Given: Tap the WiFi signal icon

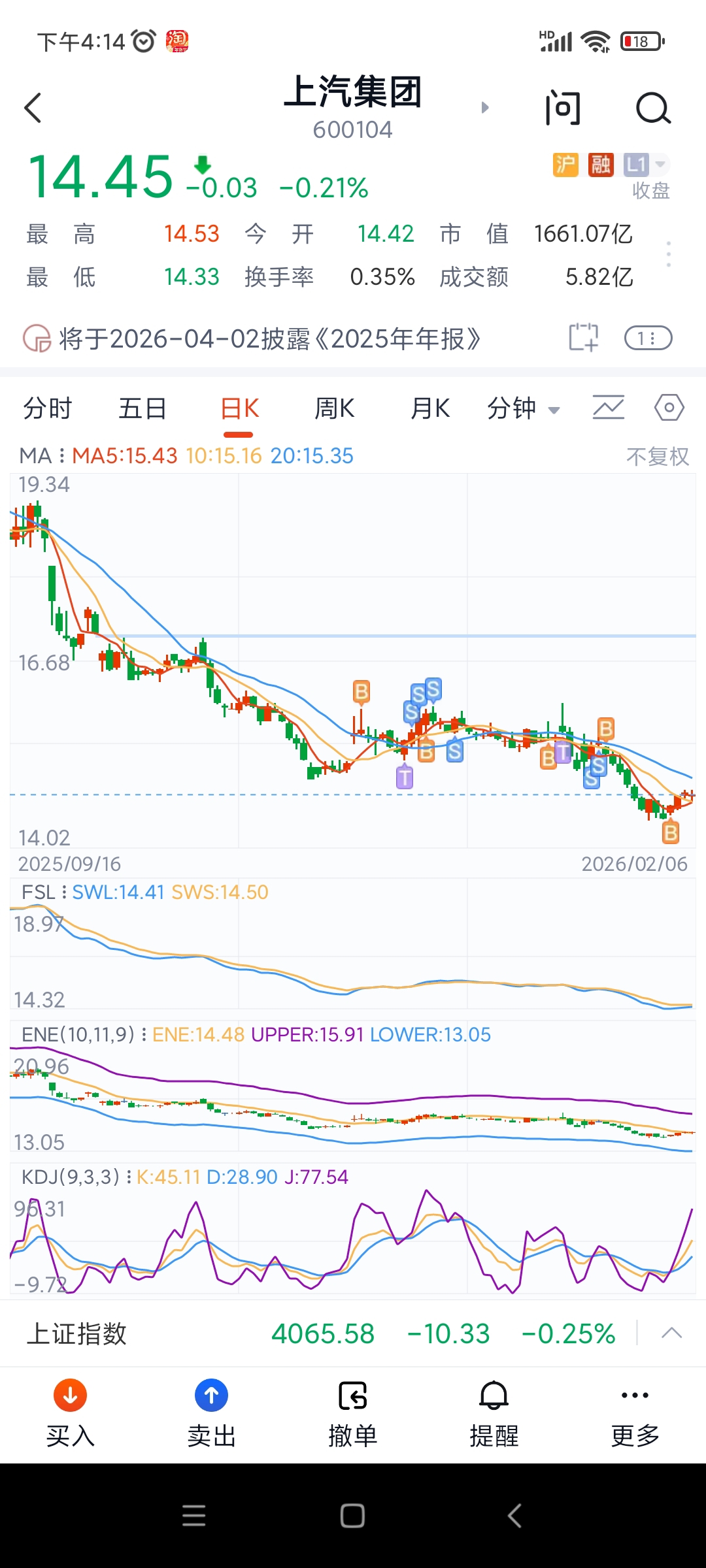Looking at the screenshot, I should point(596,41).
